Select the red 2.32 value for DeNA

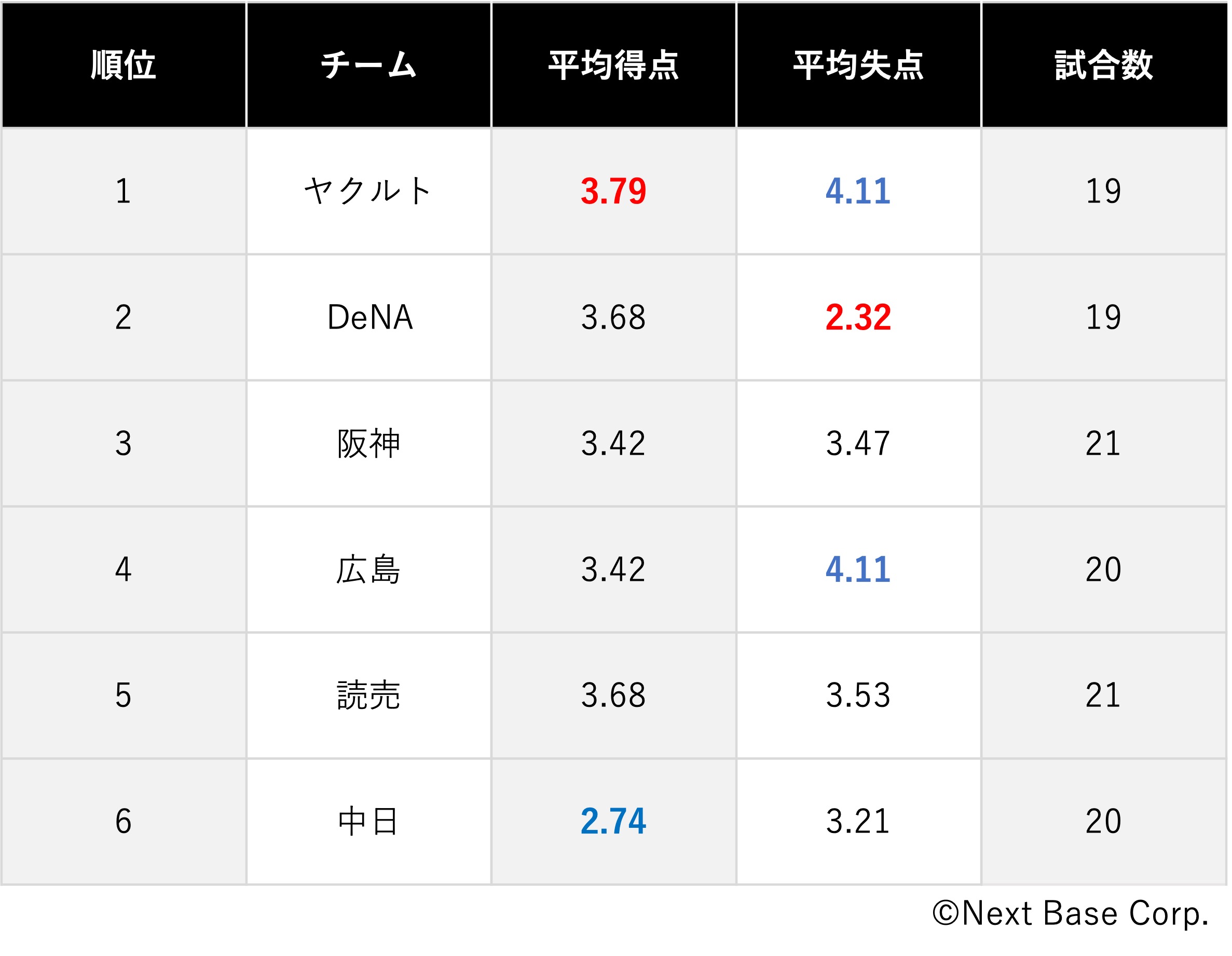[858, 317]
